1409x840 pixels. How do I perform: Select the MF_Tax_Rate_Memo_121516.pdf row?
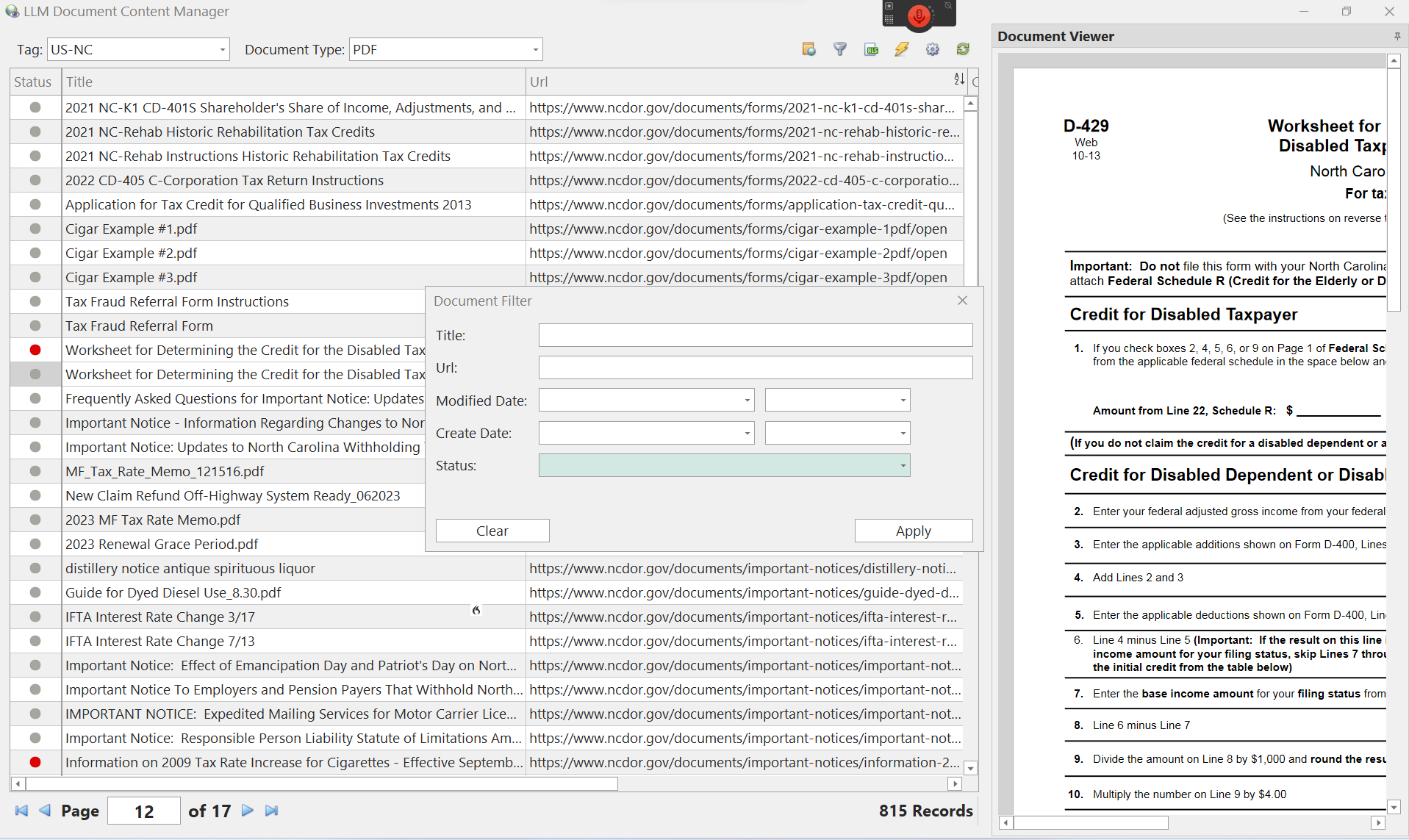(218, 471)
